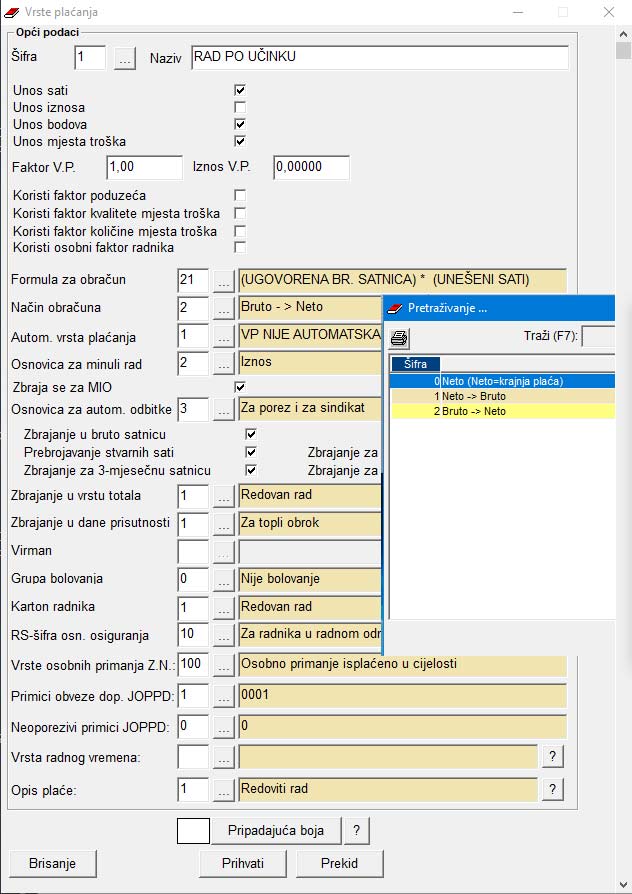Minimize the Vrste plaćanja window

[x=518, y=12]
